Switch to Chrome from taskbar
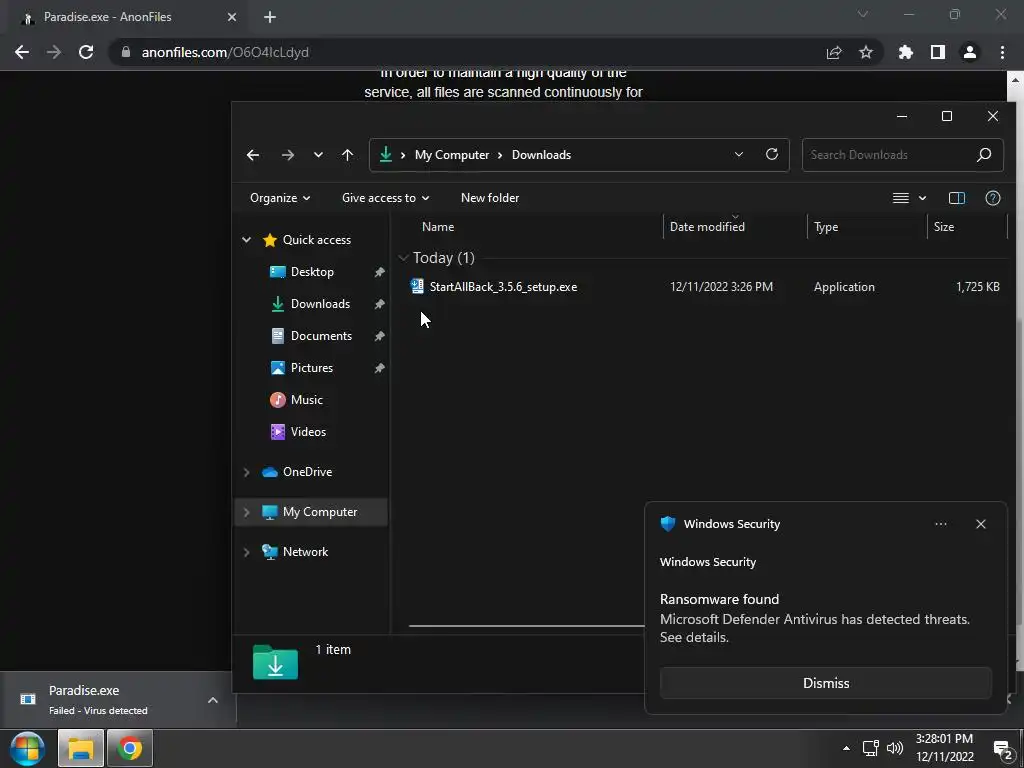 130,748
